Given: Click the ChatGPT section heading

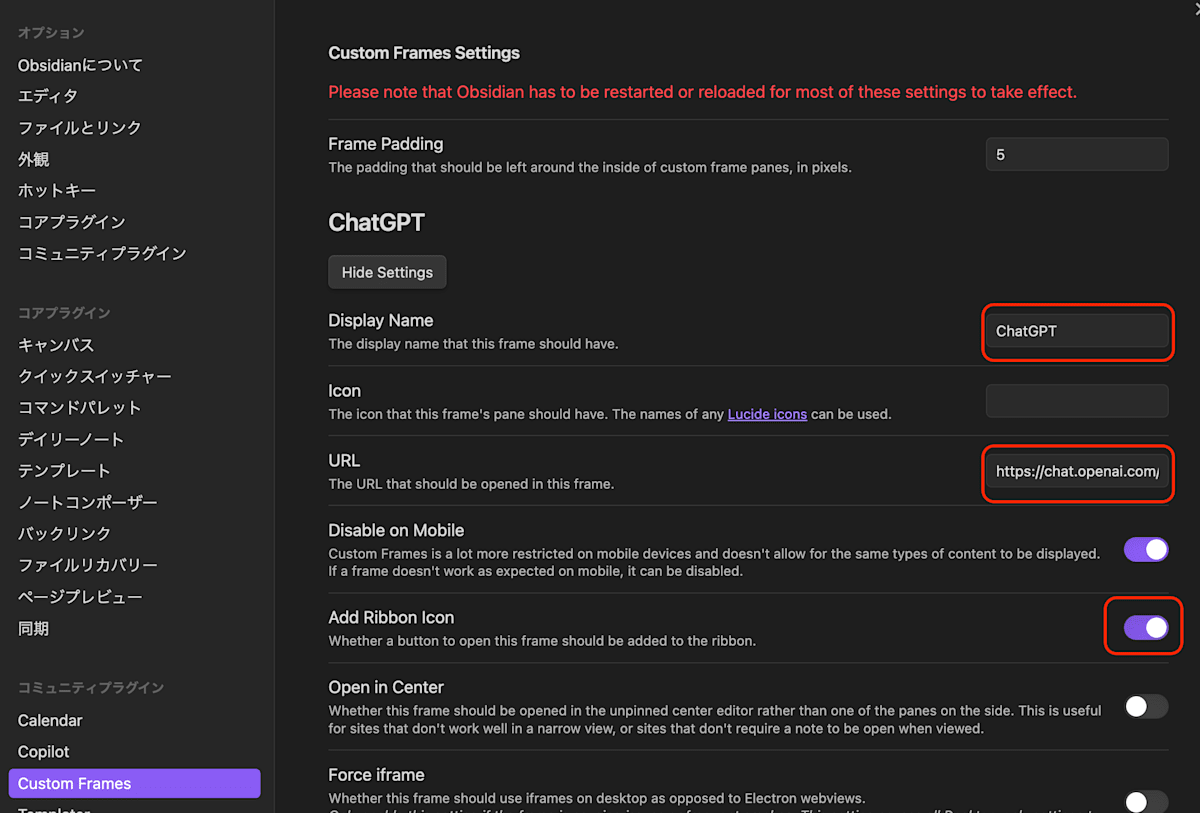Looking at the screenshot, I should (x=377, y=222).
